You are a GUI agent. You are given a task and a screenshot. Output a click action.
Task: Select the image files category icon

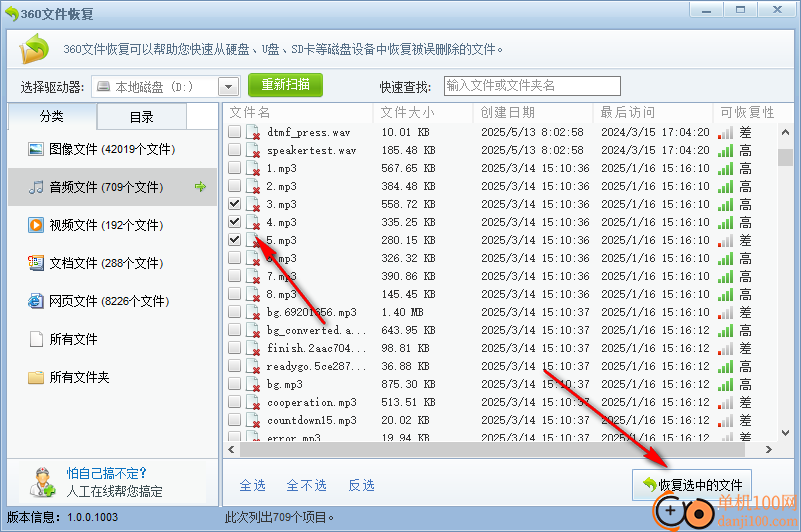(x=36, y=149)
